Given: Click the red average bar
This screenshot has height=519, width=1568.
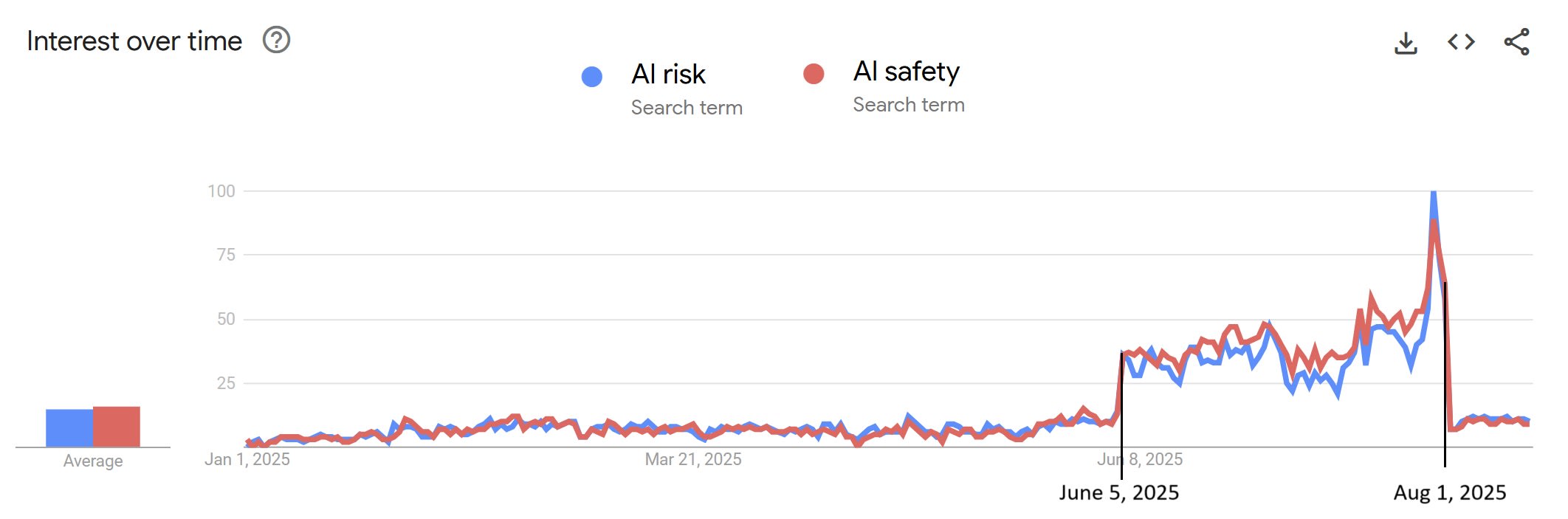Looking at the screenshot, I should click(117, 427).
